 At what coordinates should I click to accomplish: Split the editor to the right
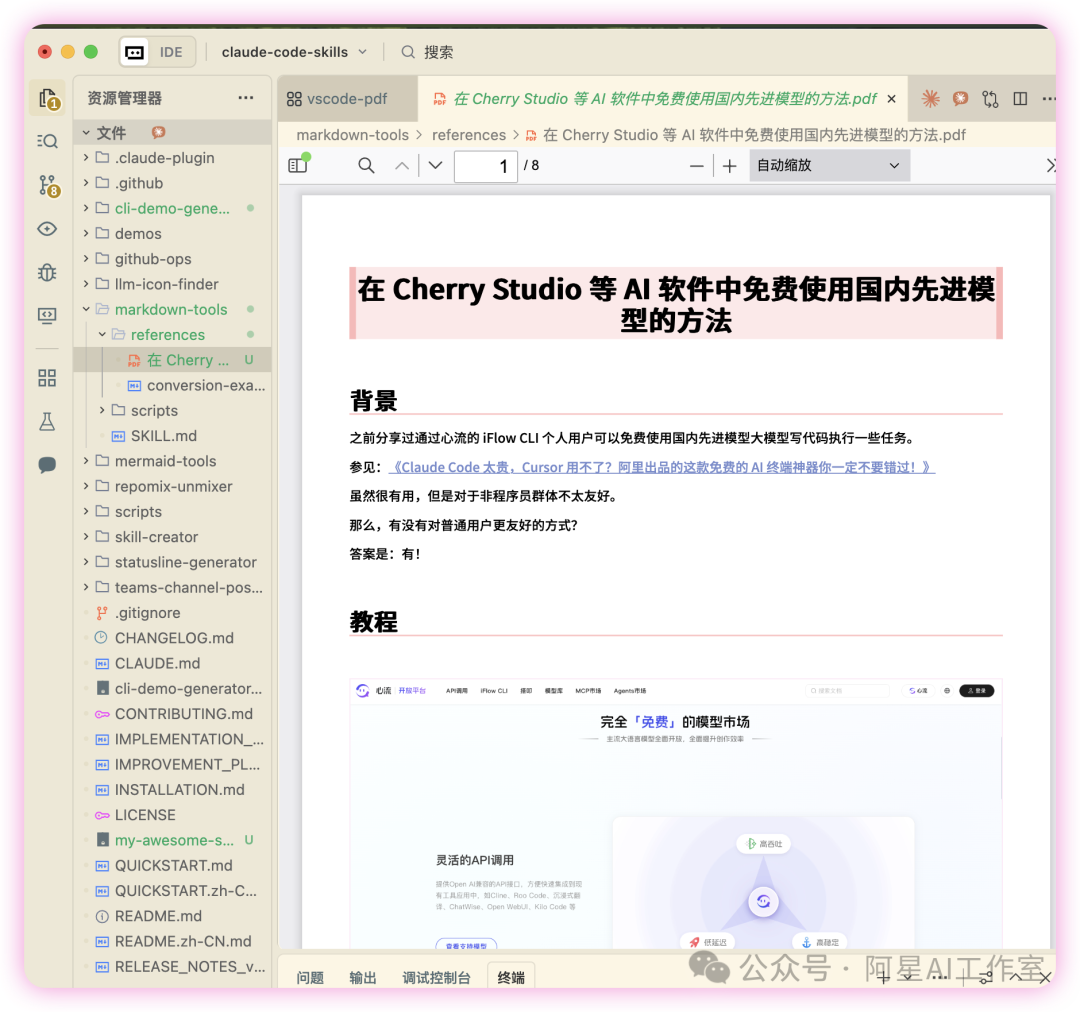pyautogui.click(x=1020, y=99)
